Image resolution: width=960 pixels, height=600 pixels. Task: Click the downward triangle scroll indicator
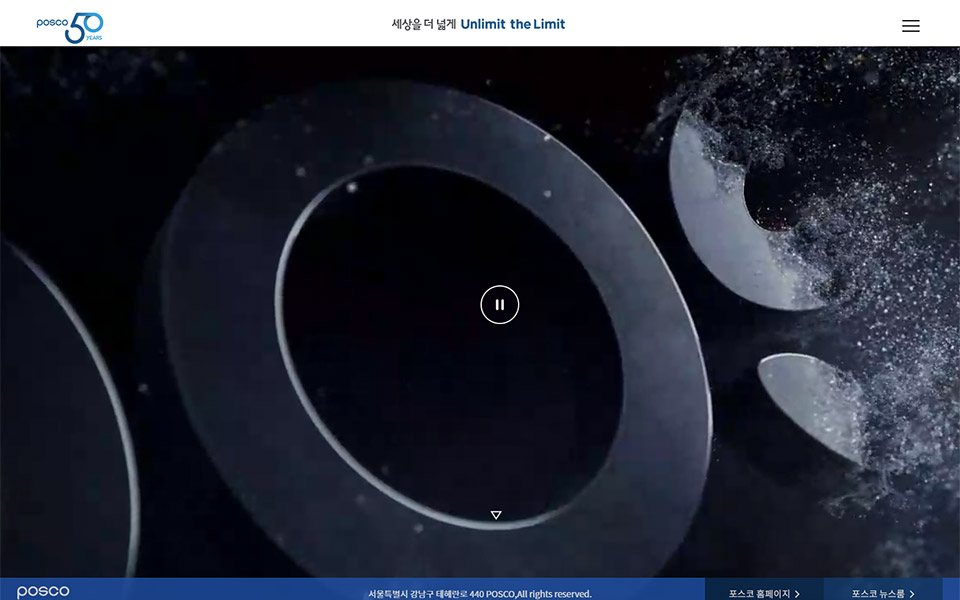point(496,515)
